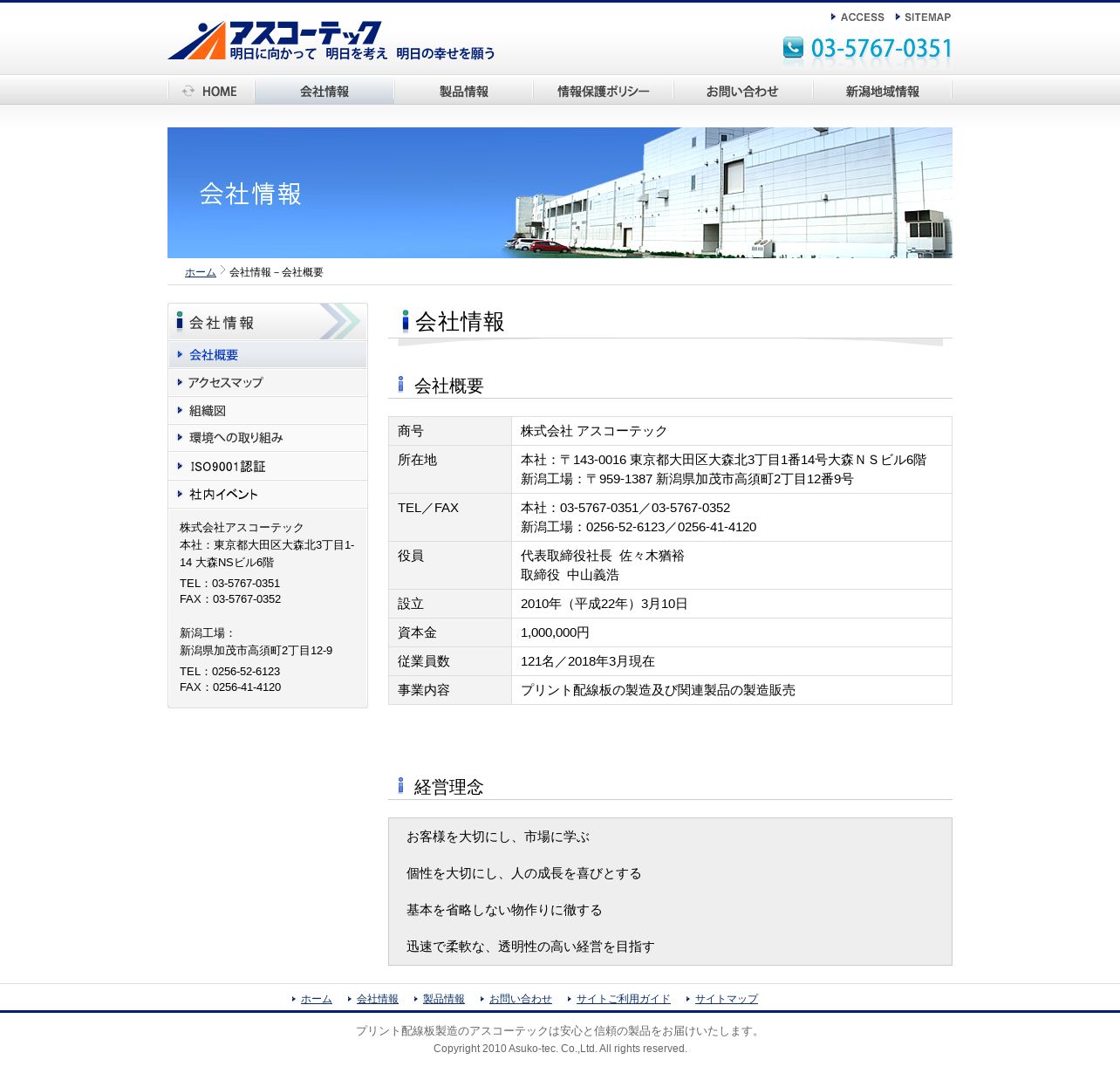Viewport: 1120px width, 1080px height.
Task: Click the 121名／2018年3月現在 employee count
Action: coord(588,661)
